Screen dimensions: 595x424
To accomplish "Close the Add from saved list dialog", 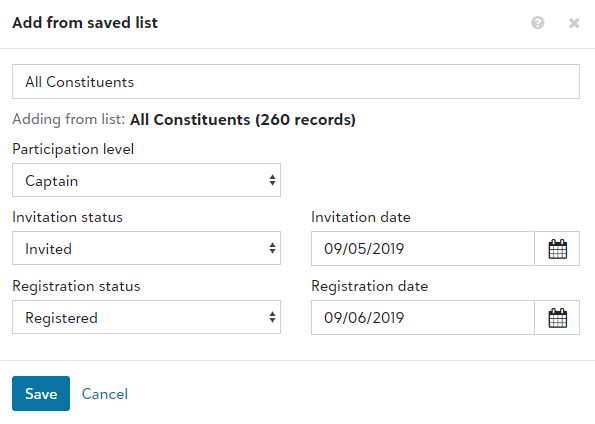I will click(574, 23).
